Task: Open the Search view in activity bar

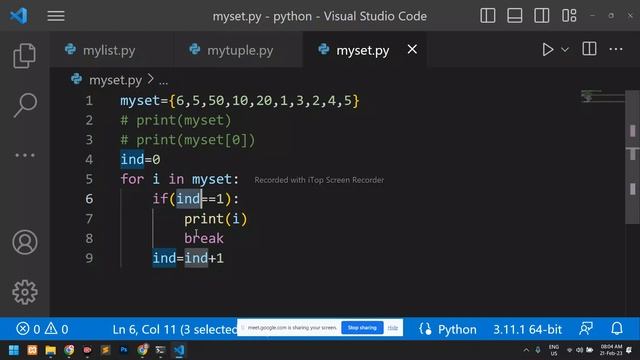Action: click(25, 105)
